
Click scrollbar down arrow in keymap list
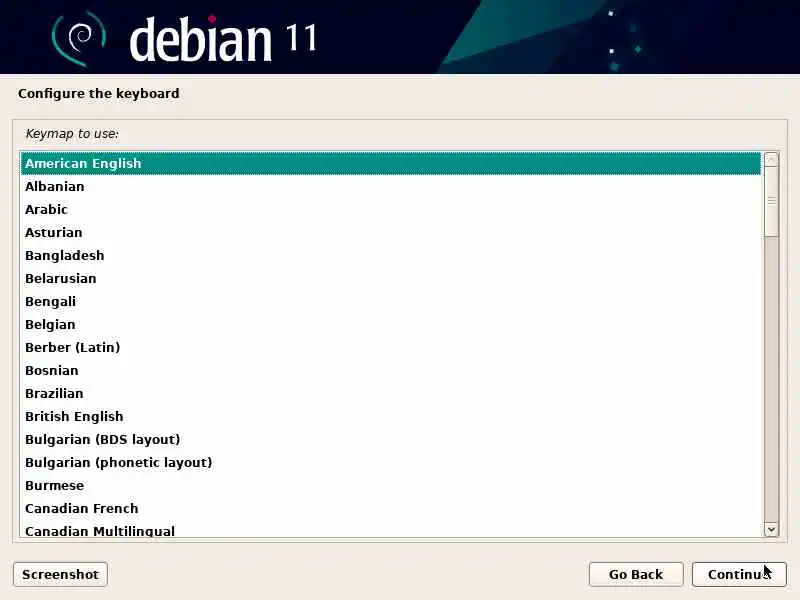point(771,530)
